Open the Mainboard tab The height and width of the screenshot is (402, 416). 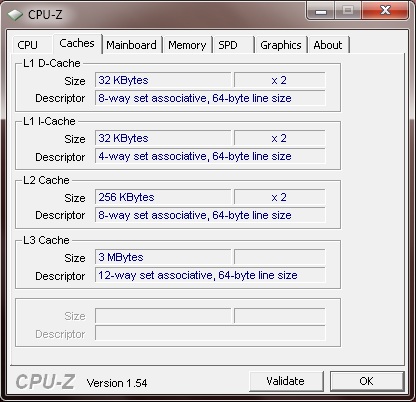click(x=131, y=45)
